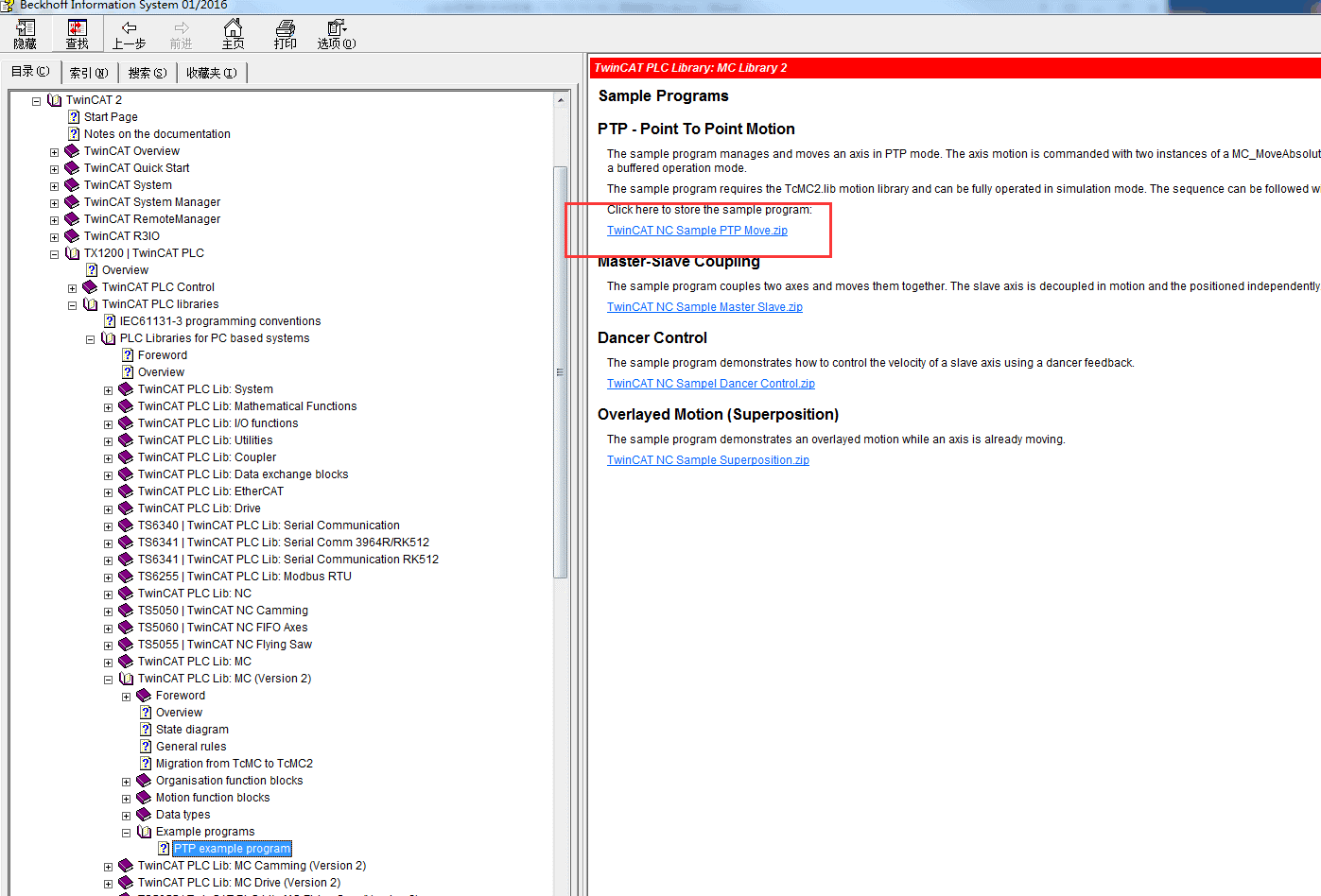Click the Example programs open-book icon
The height and width of the screenshot is (896, 1321).
(144, 831)
